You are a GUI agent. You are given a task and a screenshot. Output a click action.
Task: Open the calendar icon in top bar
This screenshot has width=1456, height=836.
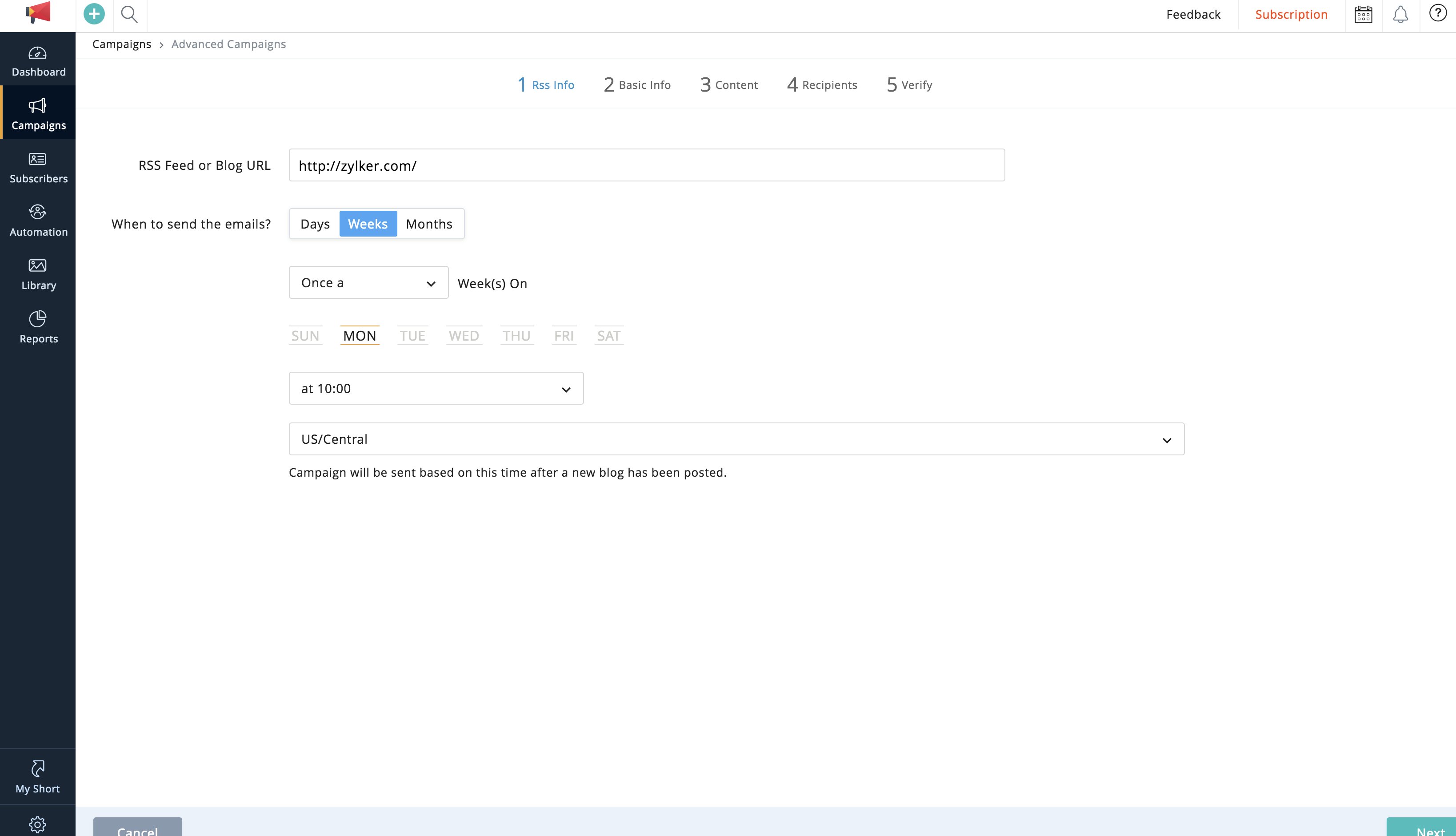(x=1363, y=14)
